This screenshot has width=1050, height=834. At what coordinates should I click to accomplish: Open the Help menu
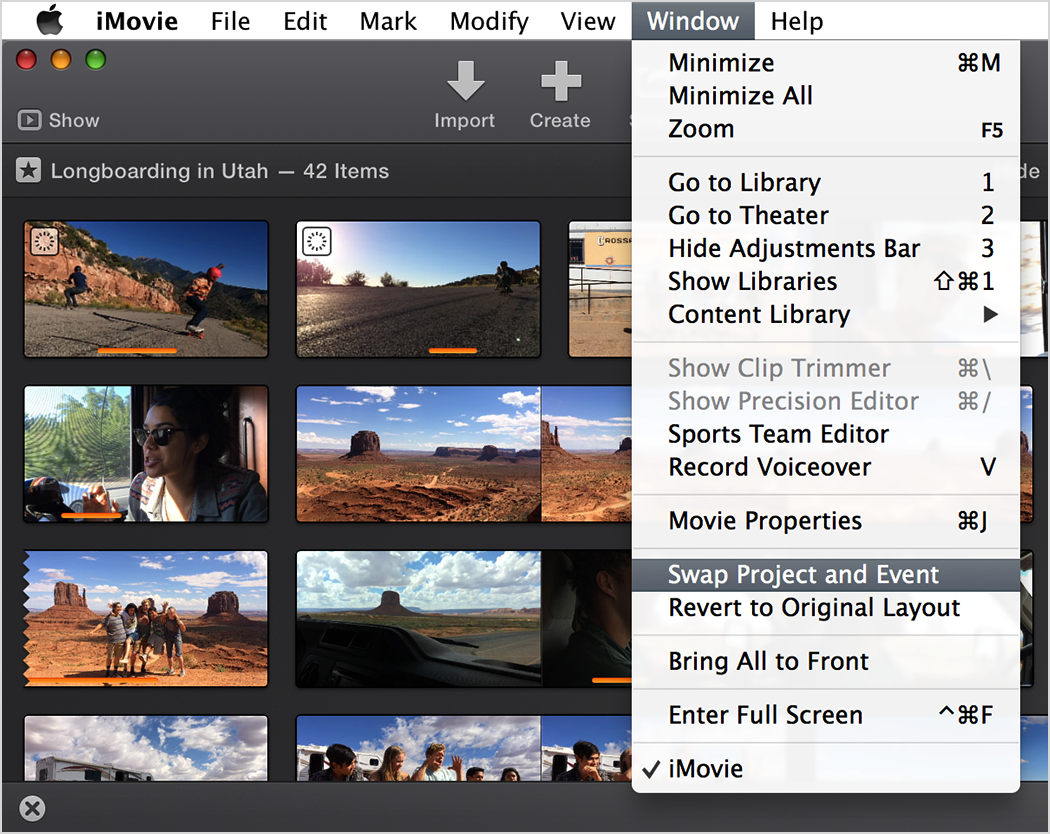(x=796, y=21)
